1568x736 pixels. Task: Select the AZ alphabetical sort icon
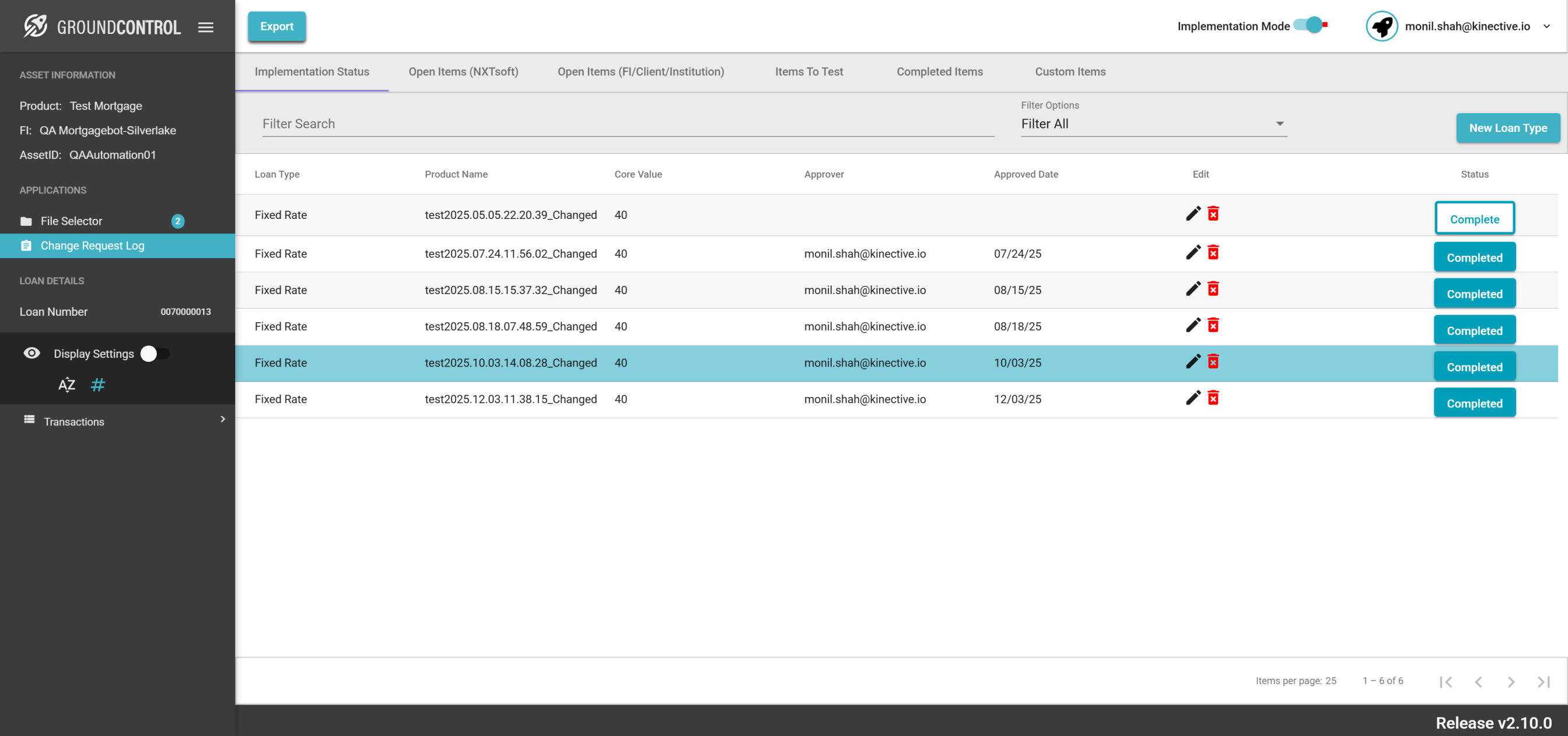pyautogui.click(x=66, y=385)
